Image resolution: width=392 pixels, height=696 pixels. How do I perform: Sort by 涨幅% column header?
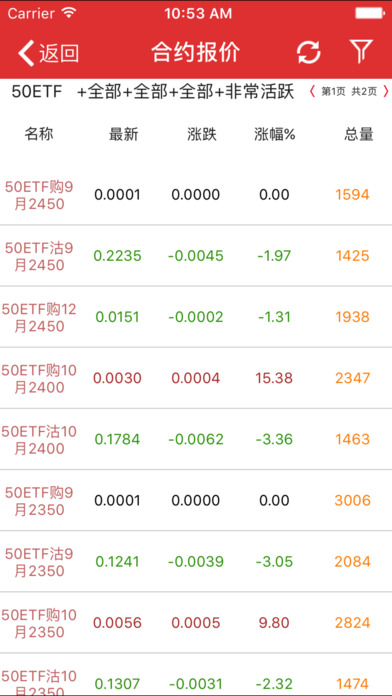pos(275,134)
